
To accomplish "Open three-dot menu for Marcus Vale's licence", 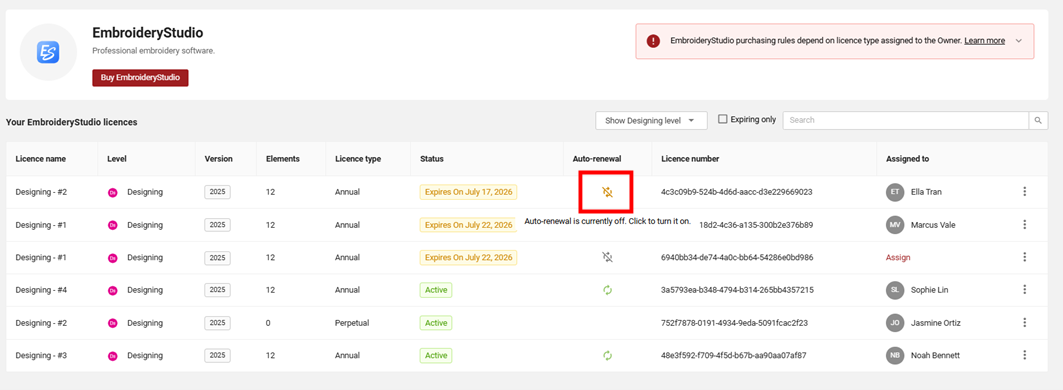I will (x=1024, y=225).
